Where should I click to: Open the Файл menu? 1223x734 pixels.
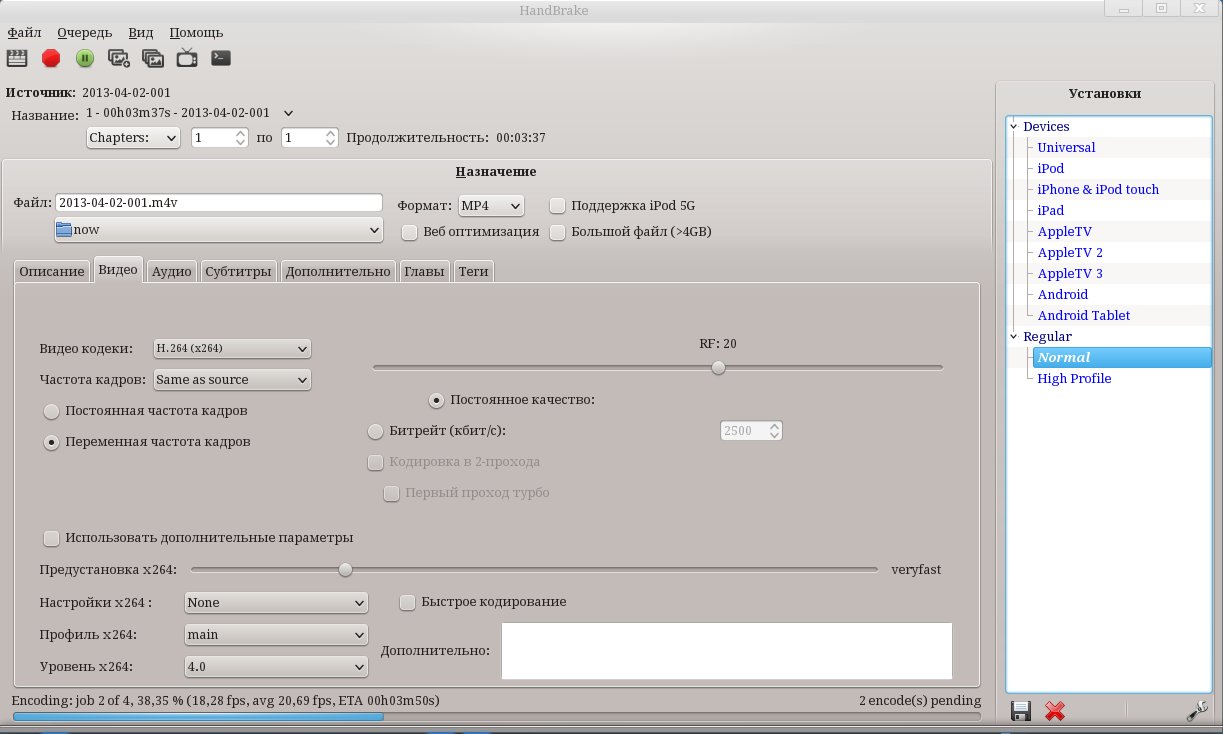click(24, 32)
